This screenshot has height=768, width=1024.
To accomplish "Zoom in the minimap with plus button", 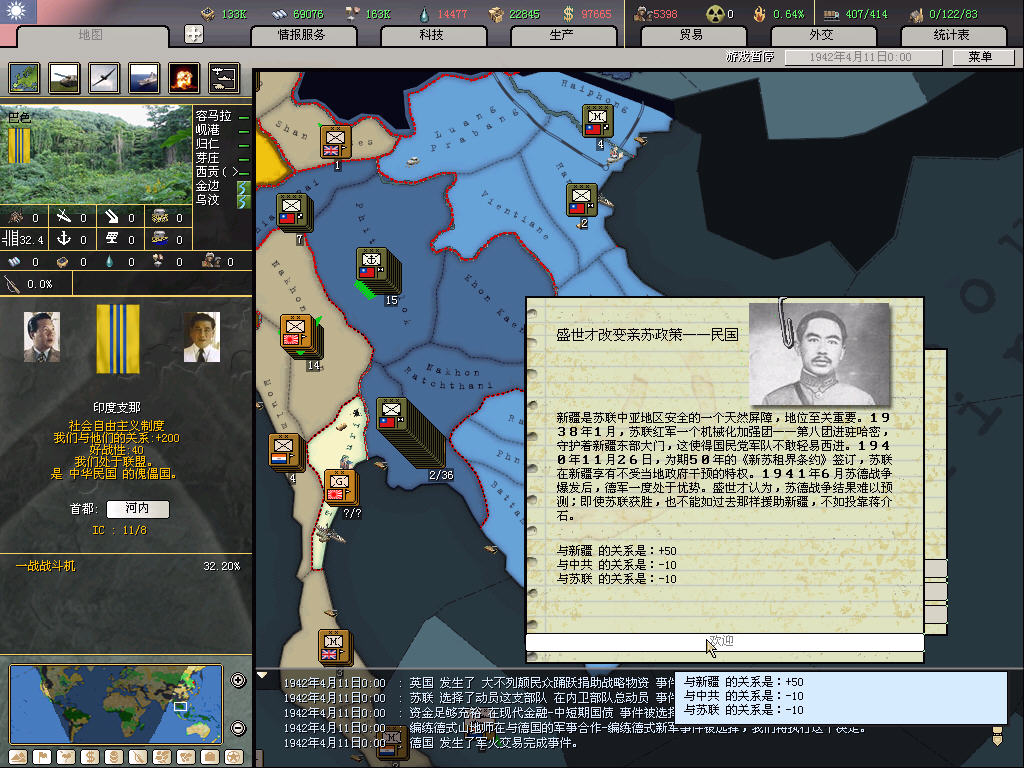I will pyautogui.click(x=238, y=680).
